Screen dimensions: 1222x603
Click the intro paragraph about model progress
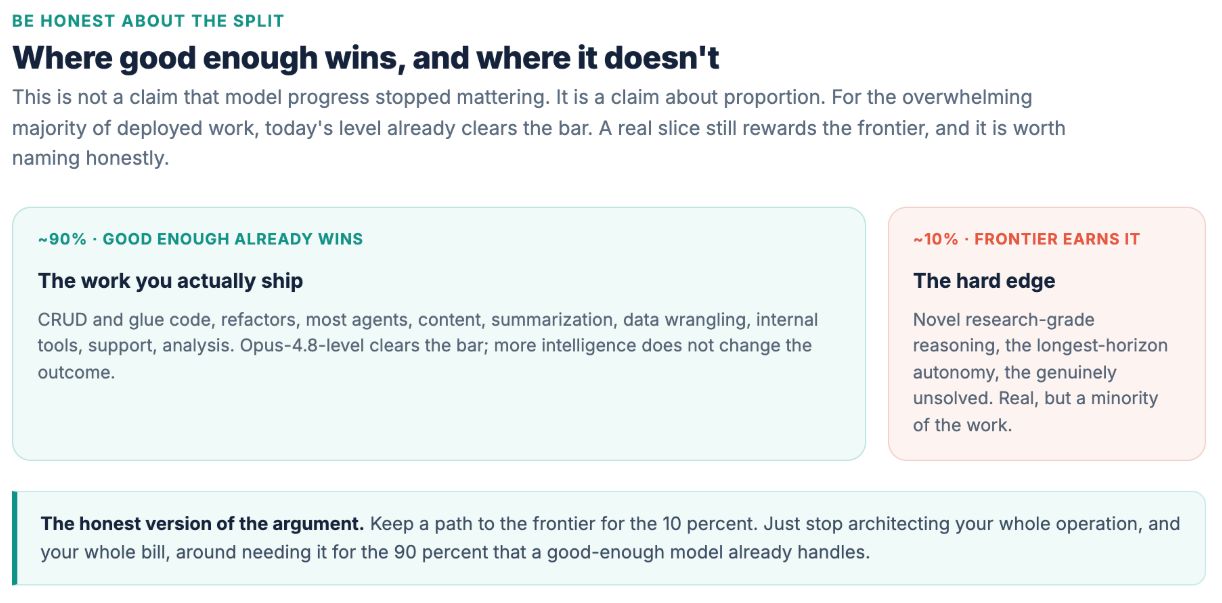coord(538,128)
